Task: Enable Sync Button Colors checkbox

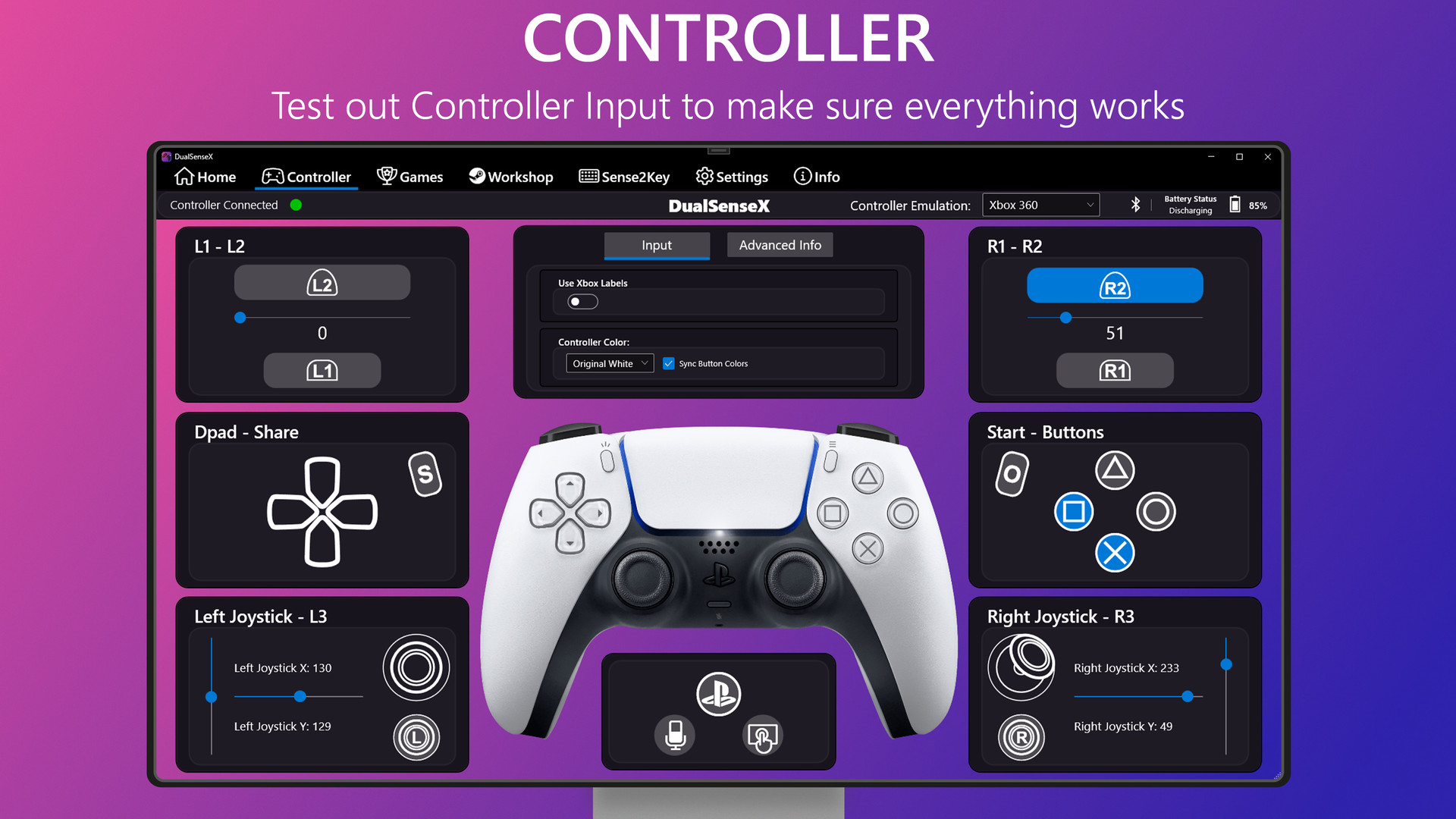Action: [667, 363]
